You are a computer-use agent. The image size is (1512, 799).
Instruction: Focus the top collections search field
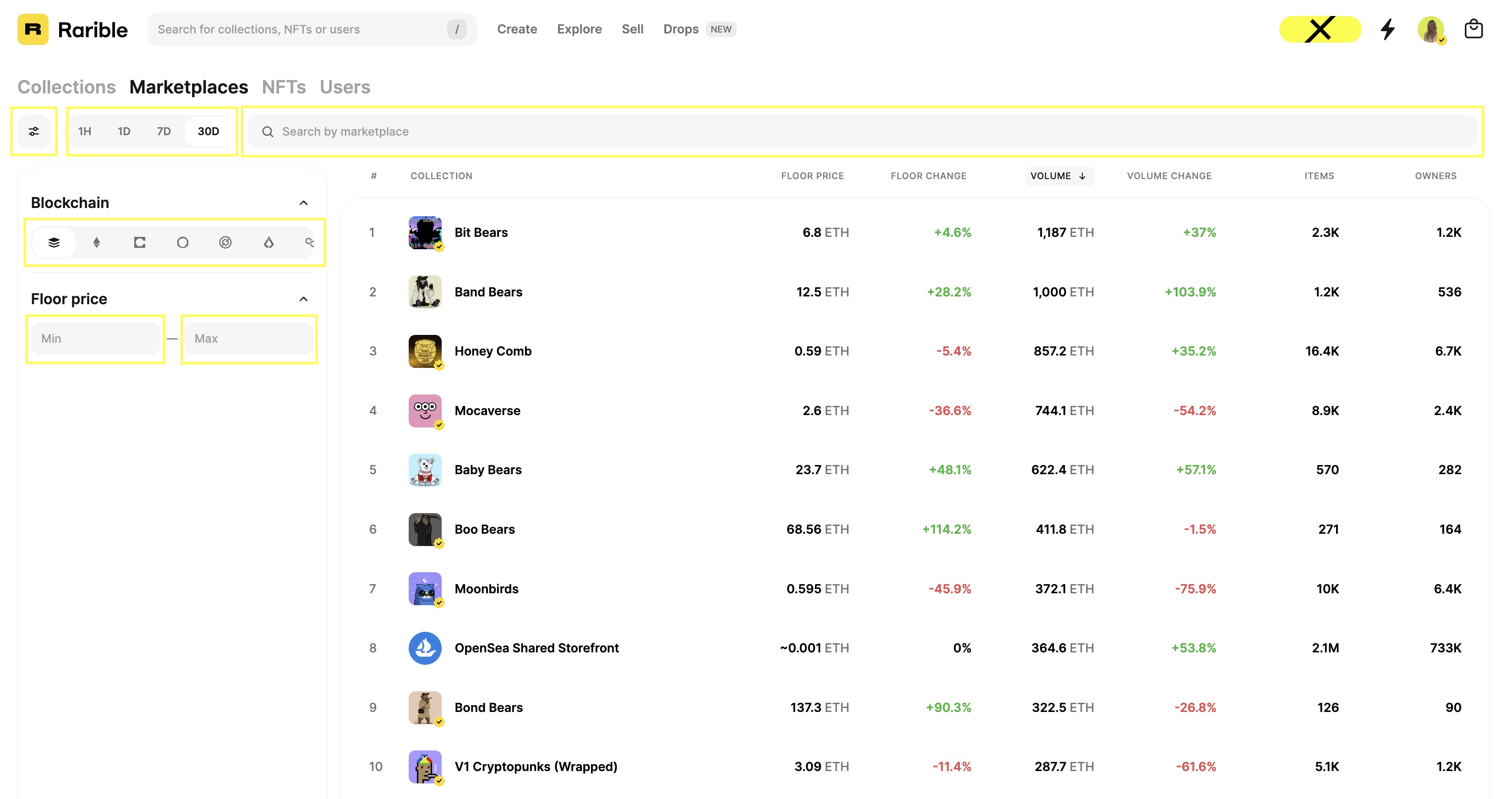coord(312,29)
